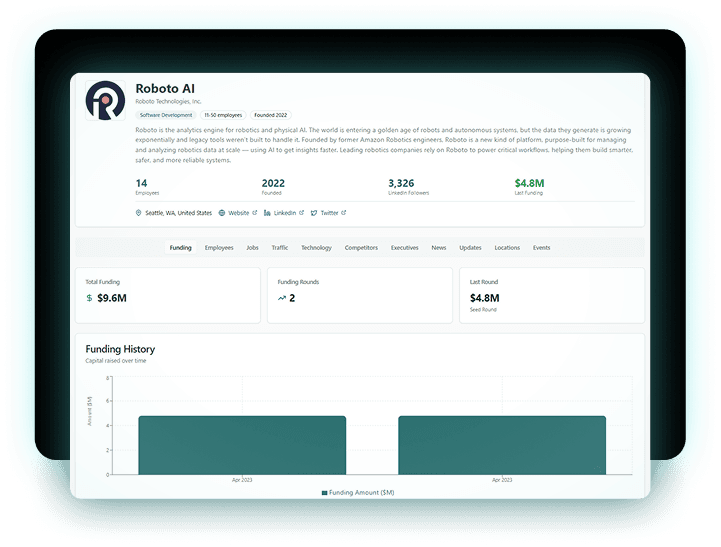Click the Software Development tag
Viewport: 721px width, 547px height.
pos(166,115)
